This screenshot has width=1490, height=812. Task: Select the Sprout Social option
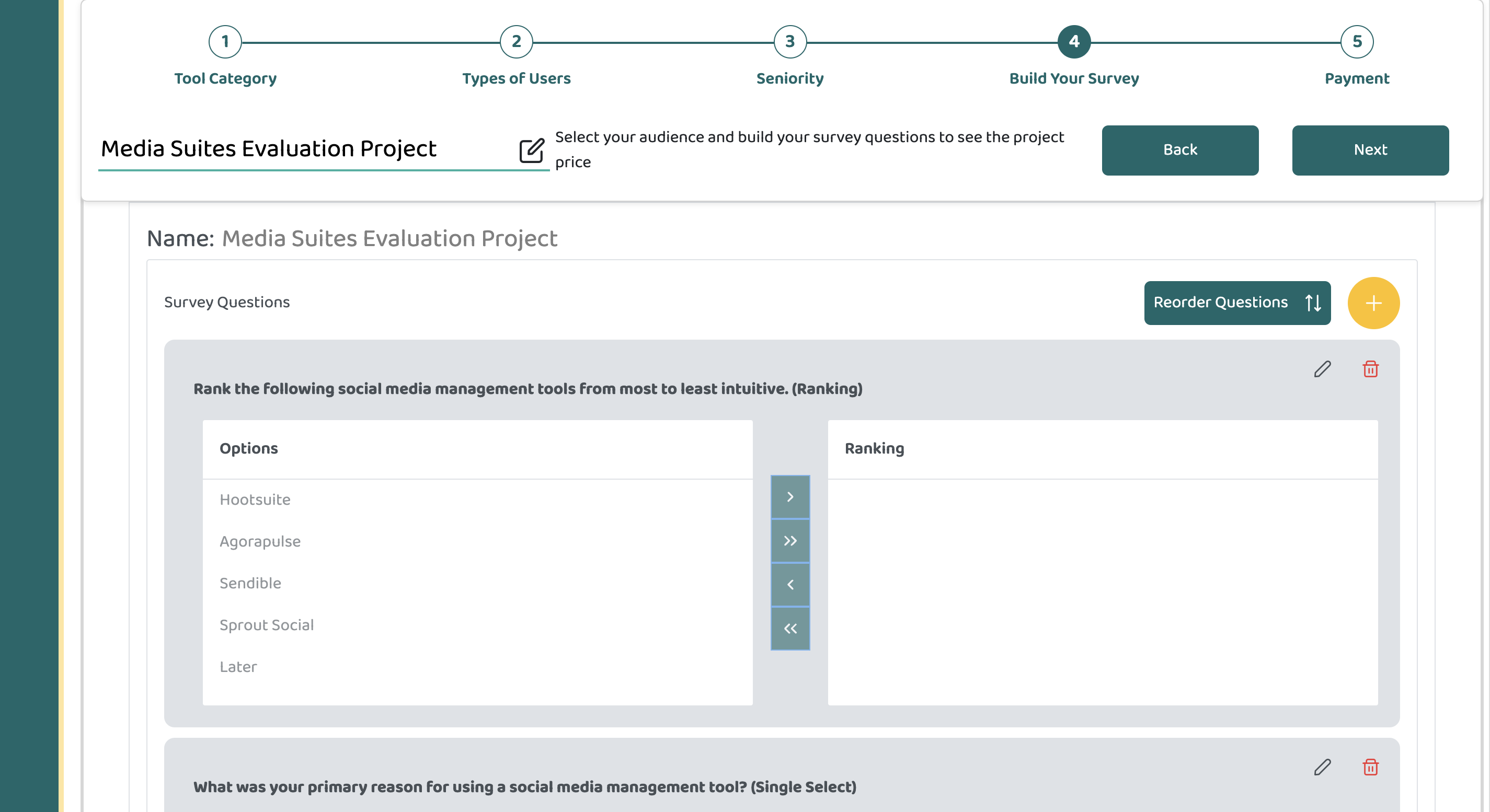267,625
